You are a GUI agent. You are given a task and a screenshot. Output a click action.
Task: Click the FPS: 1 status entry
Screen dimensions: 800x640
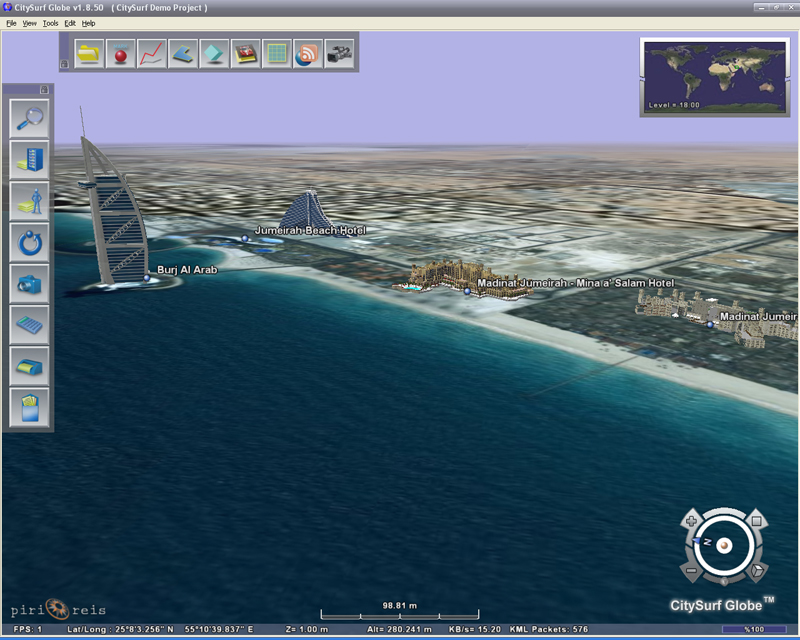tap(28, 629)
